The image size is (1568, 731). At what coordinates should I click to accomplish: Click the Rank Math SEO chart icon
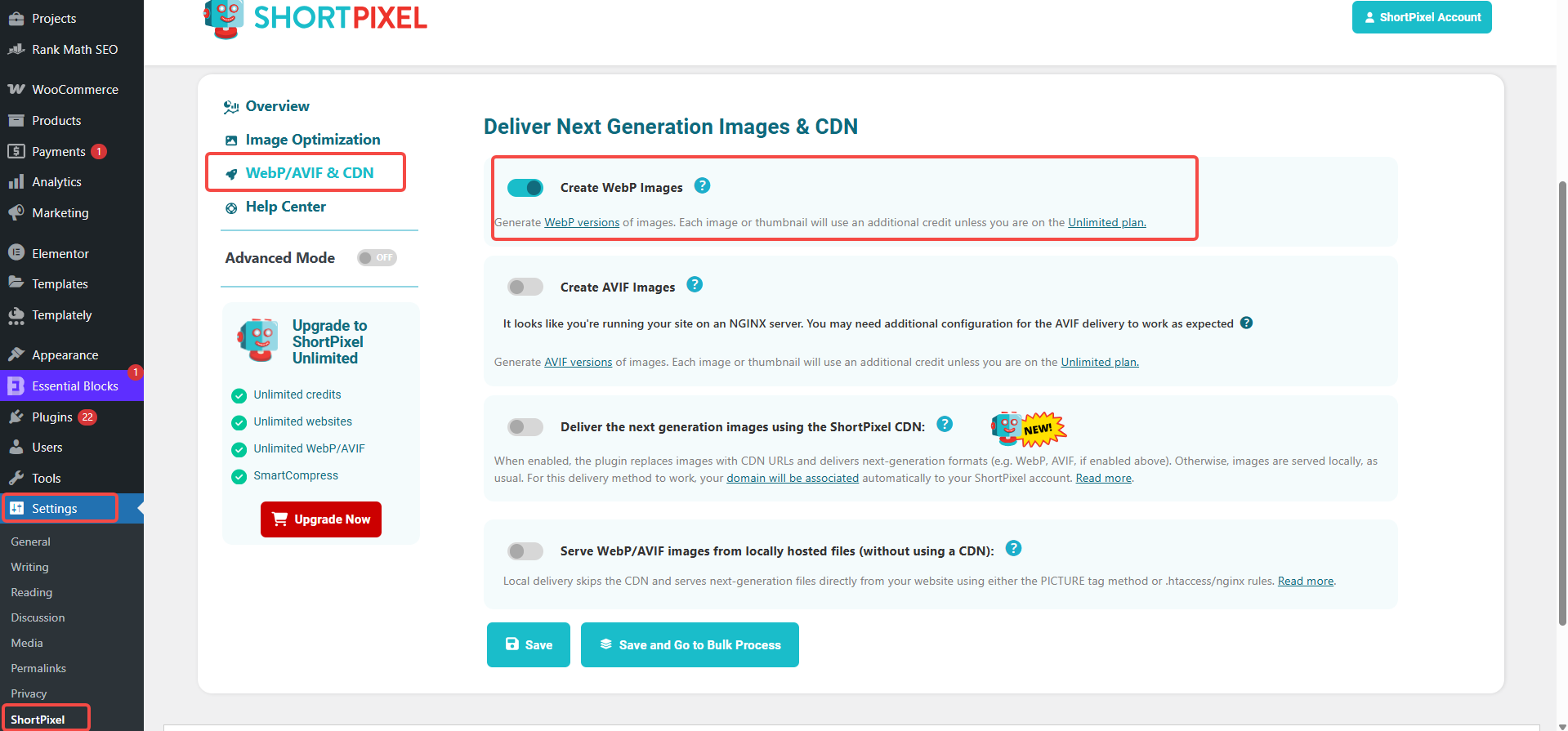point(16,49)
